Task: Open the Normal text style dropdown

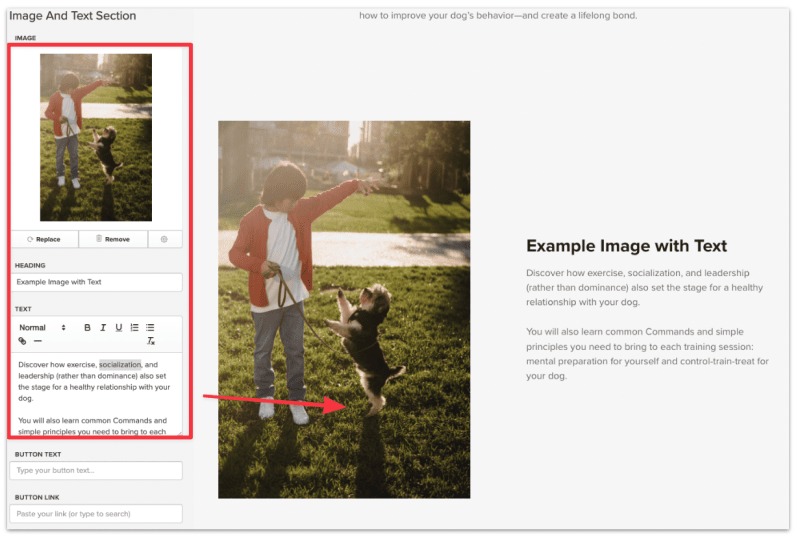Action: (42, 328)
